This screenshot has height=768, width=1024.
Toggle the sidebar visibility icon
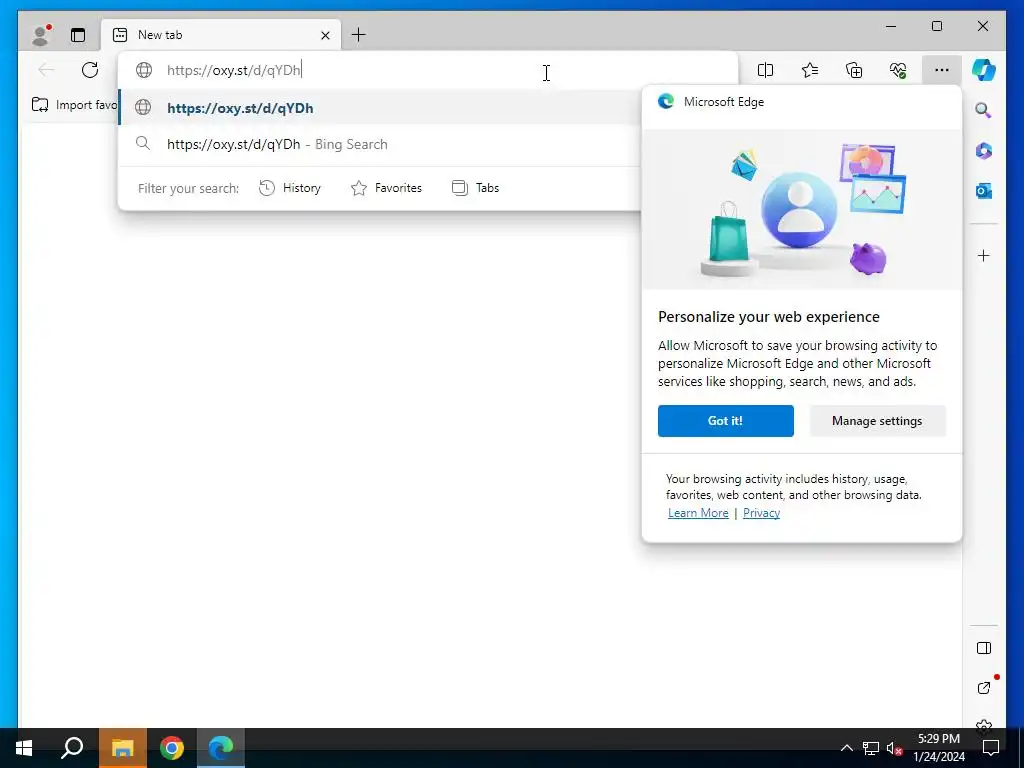pyautogui.click(x=984, y=648)
